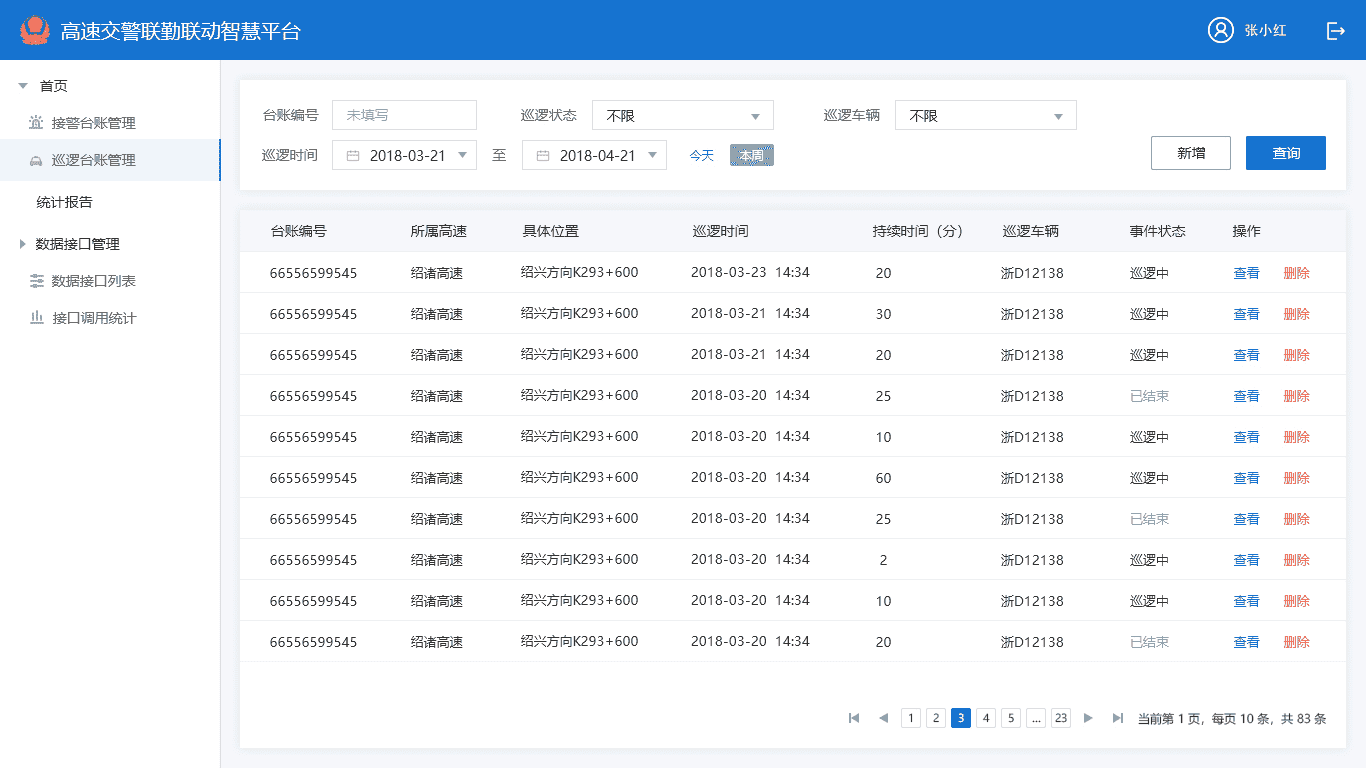This screenshot has width=1366, height=768.
Task: Click the 台账编号 input field
Action: [x=404, y=115]
